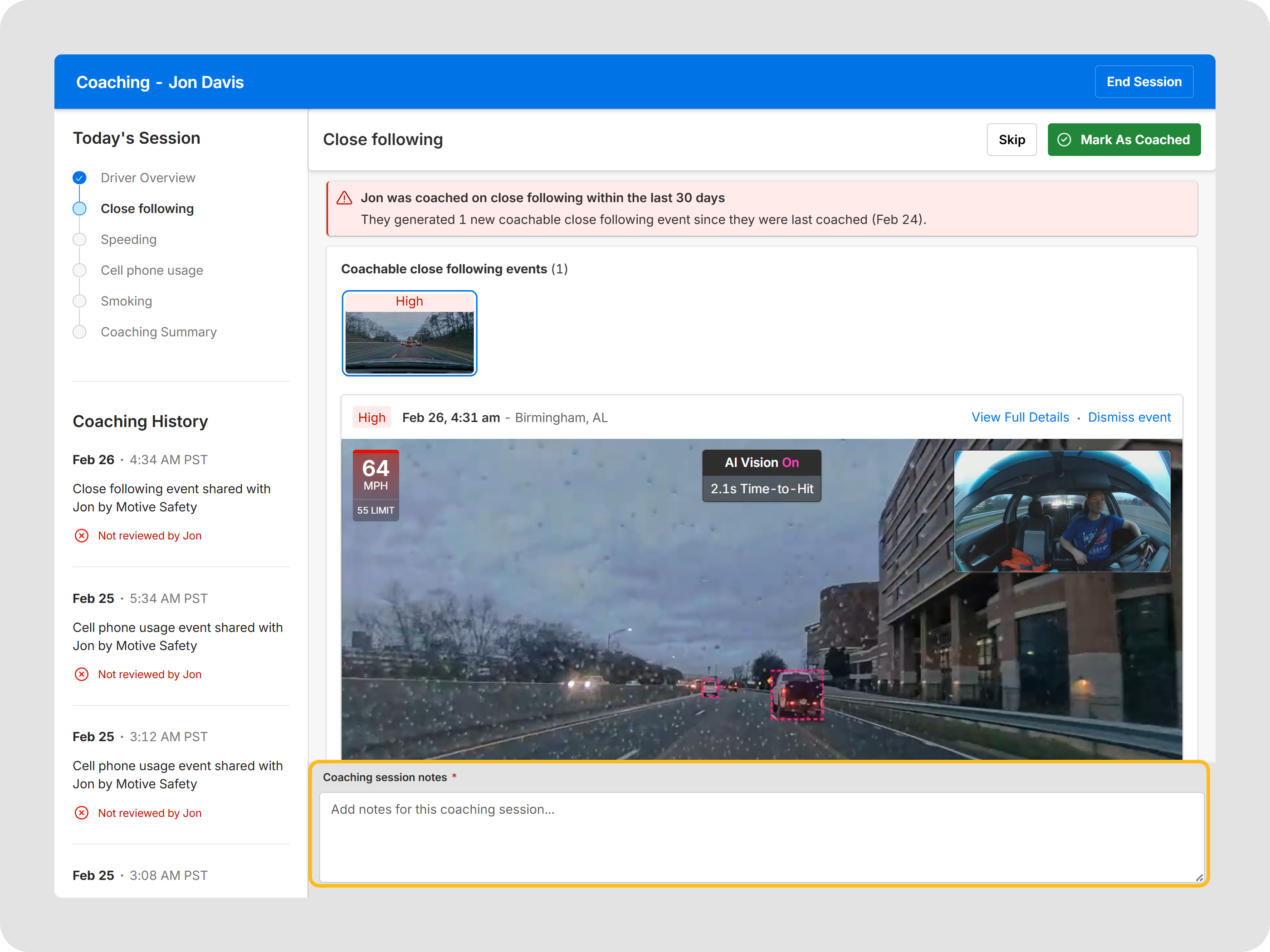The height and width of the screenshot is (952, 1270).
Task: Click the 2.1s Time-to-Hit indicator
Action: click(x=762, y=489)
